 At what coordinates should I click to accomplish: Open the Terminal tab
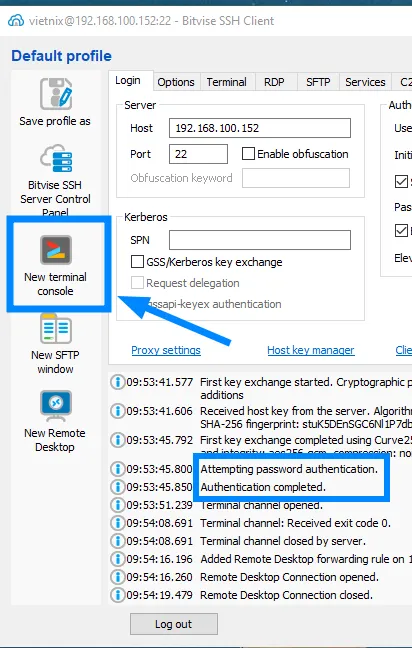click(x=226, y=82)
